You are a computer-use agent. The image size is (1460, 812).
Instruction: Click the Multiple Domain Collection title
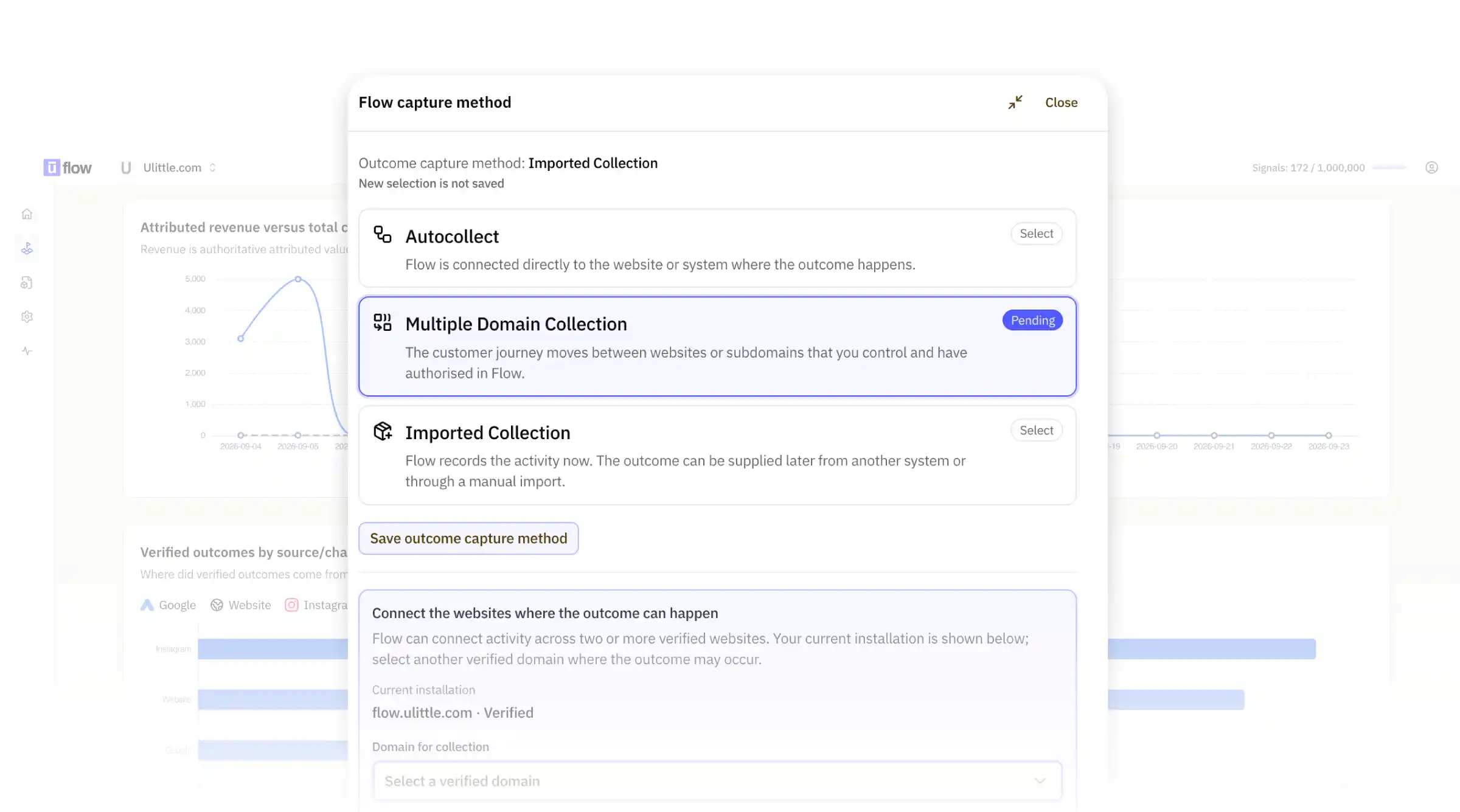[x=516, y=324]
